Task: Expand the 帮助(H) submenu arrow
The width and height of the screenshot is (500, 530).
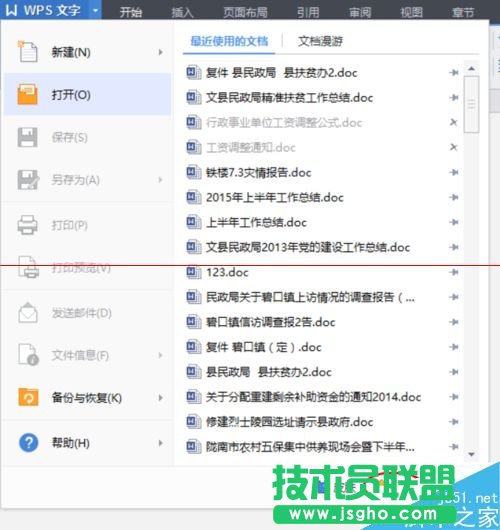Action: pyautogui.click(x=161, y=443)
